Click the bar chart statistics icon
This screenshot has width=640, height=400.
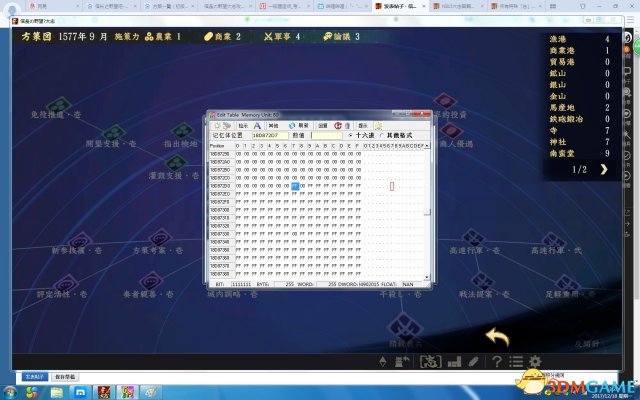[453, 361]
